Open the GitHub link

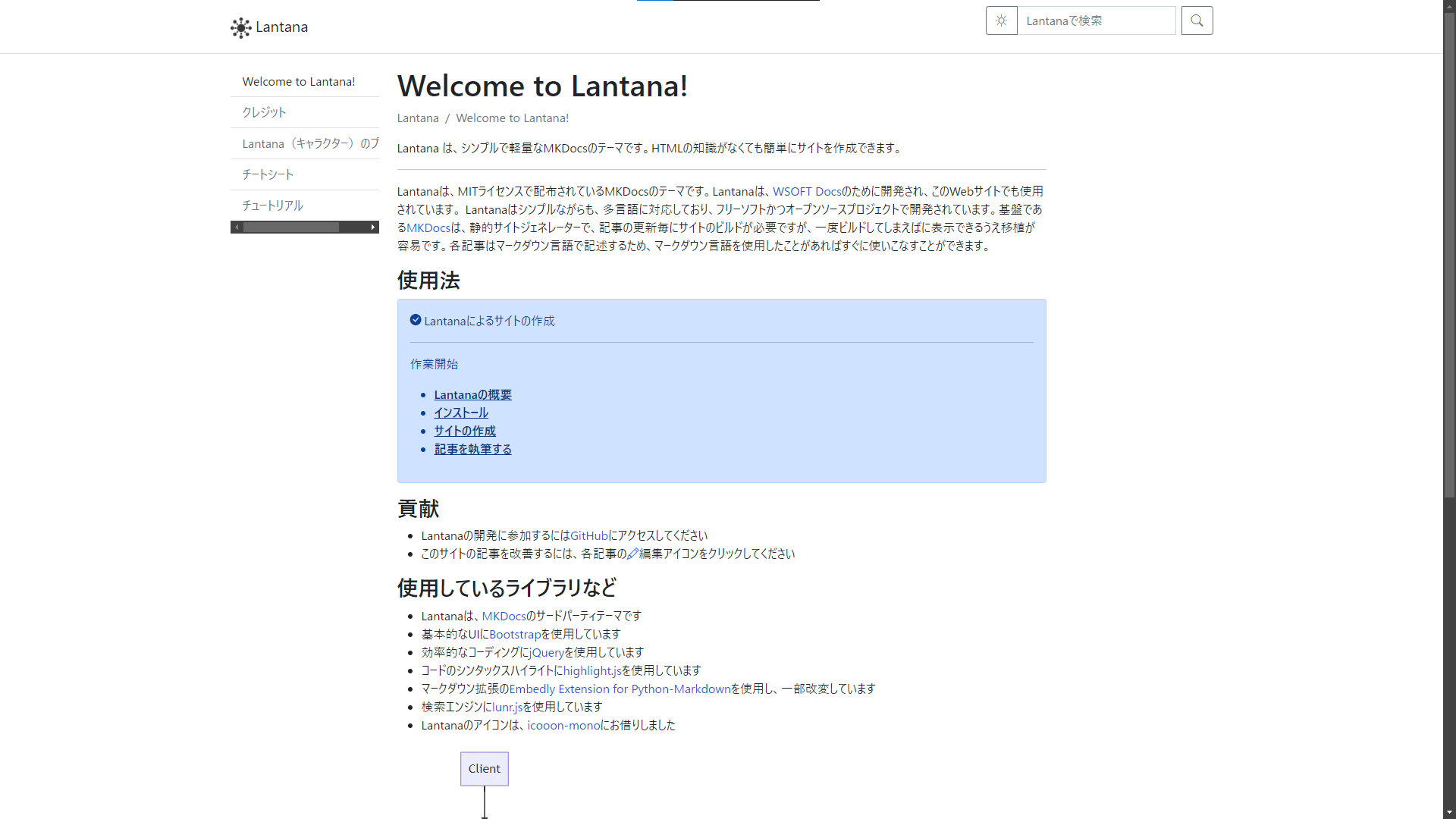[588, 536]
